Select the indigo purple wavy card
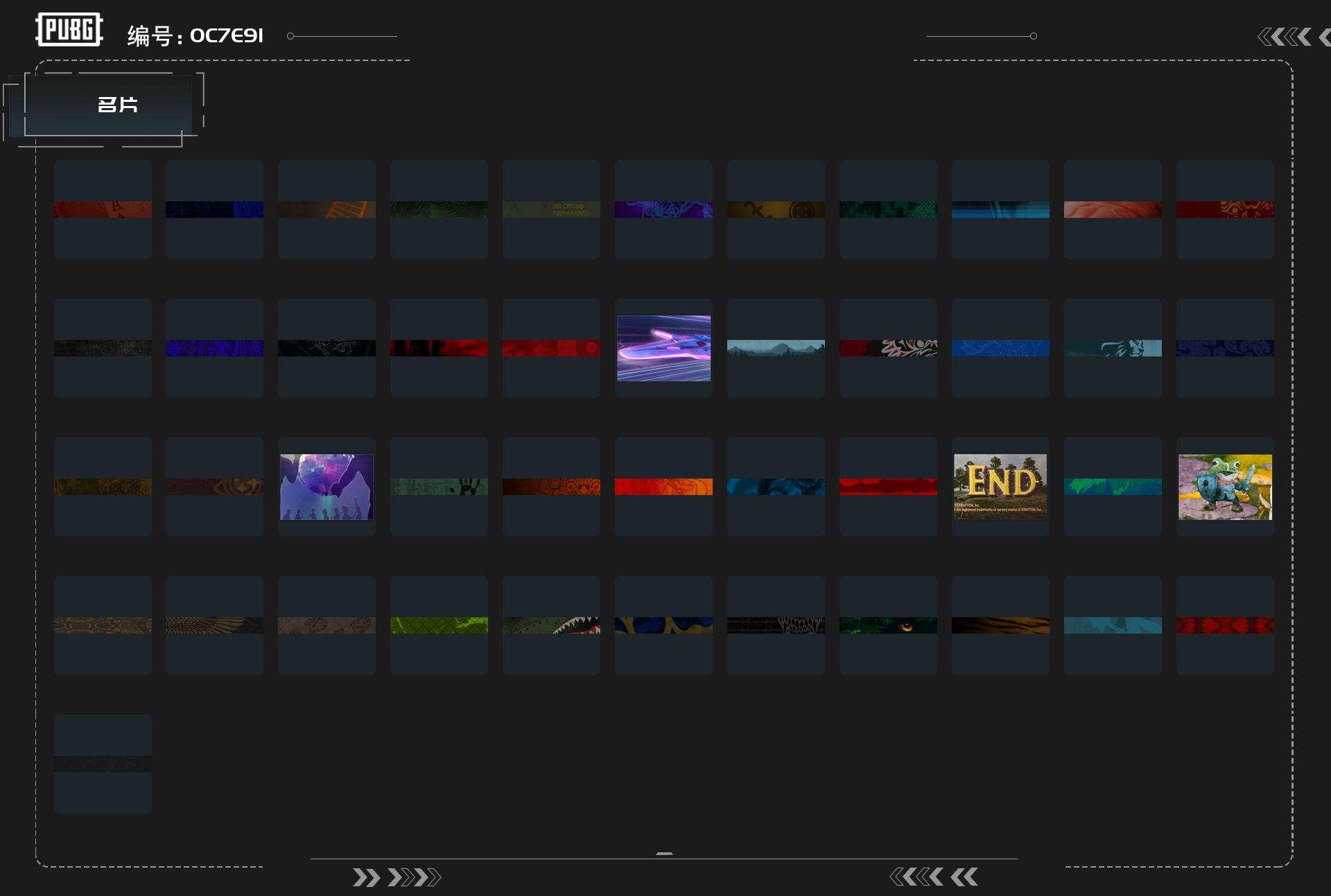The width and height of the screenshot is (1331, 896). click(x=214, y=348)
